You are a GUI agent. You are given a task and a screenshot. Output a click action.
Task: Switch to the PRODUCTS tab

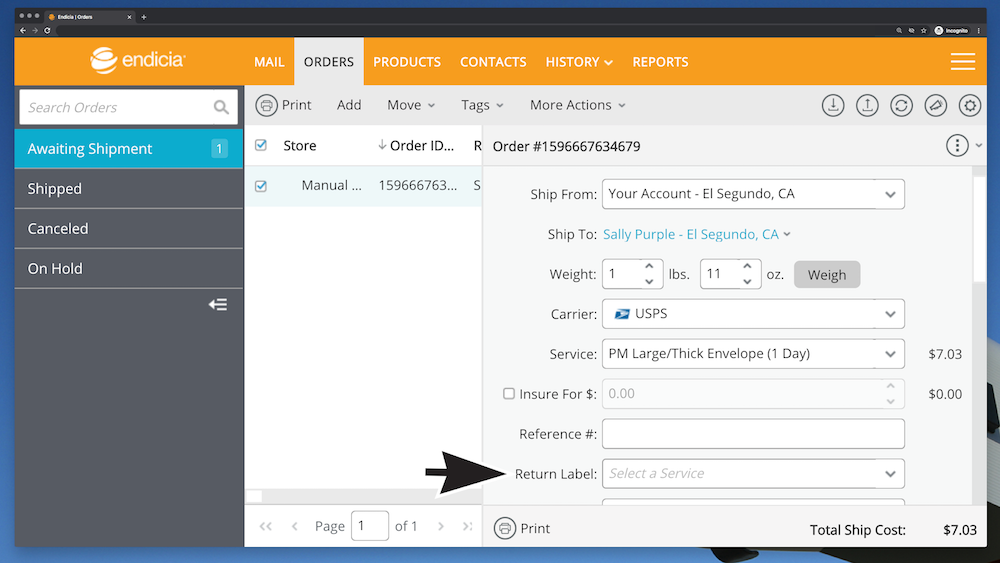(x=407, y=62)
